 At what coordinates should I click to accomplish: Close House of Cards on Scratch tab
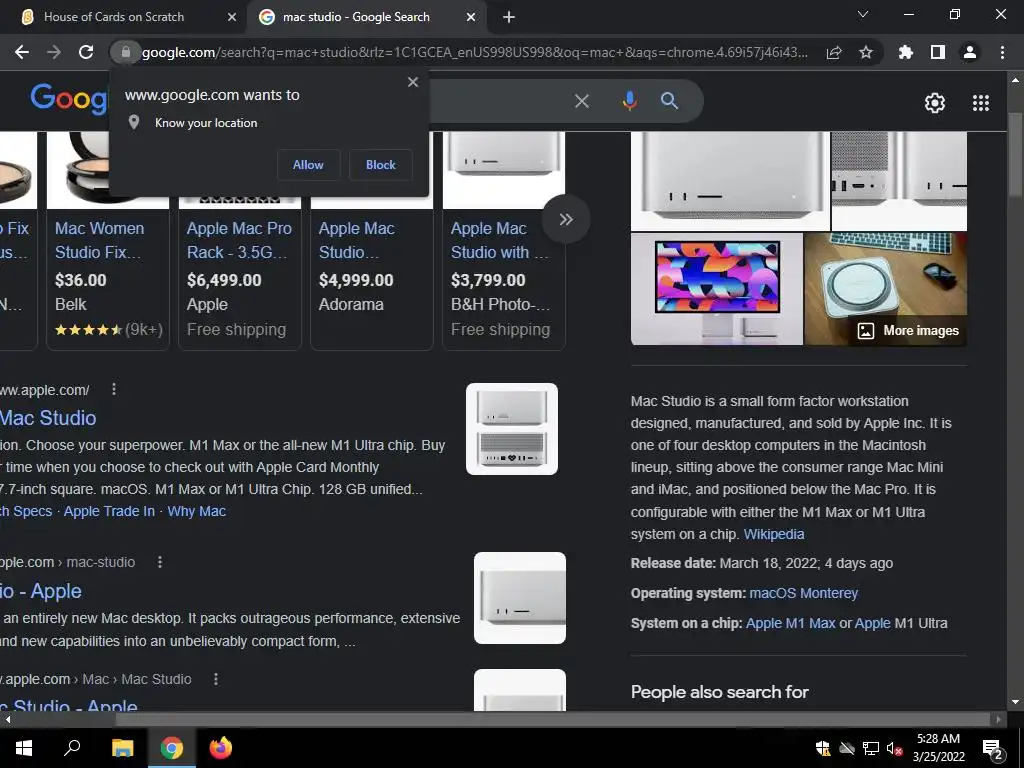(x=231, y=17)
